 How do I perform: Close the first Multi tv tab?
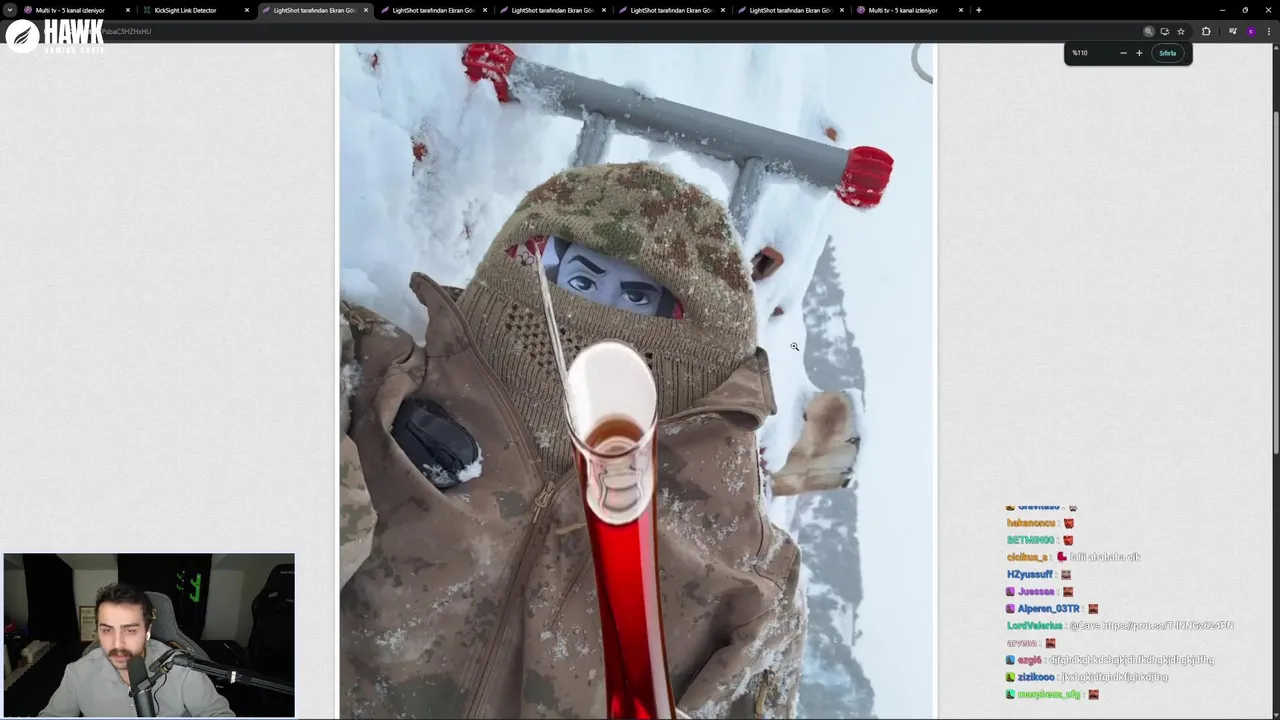[128, 10]
